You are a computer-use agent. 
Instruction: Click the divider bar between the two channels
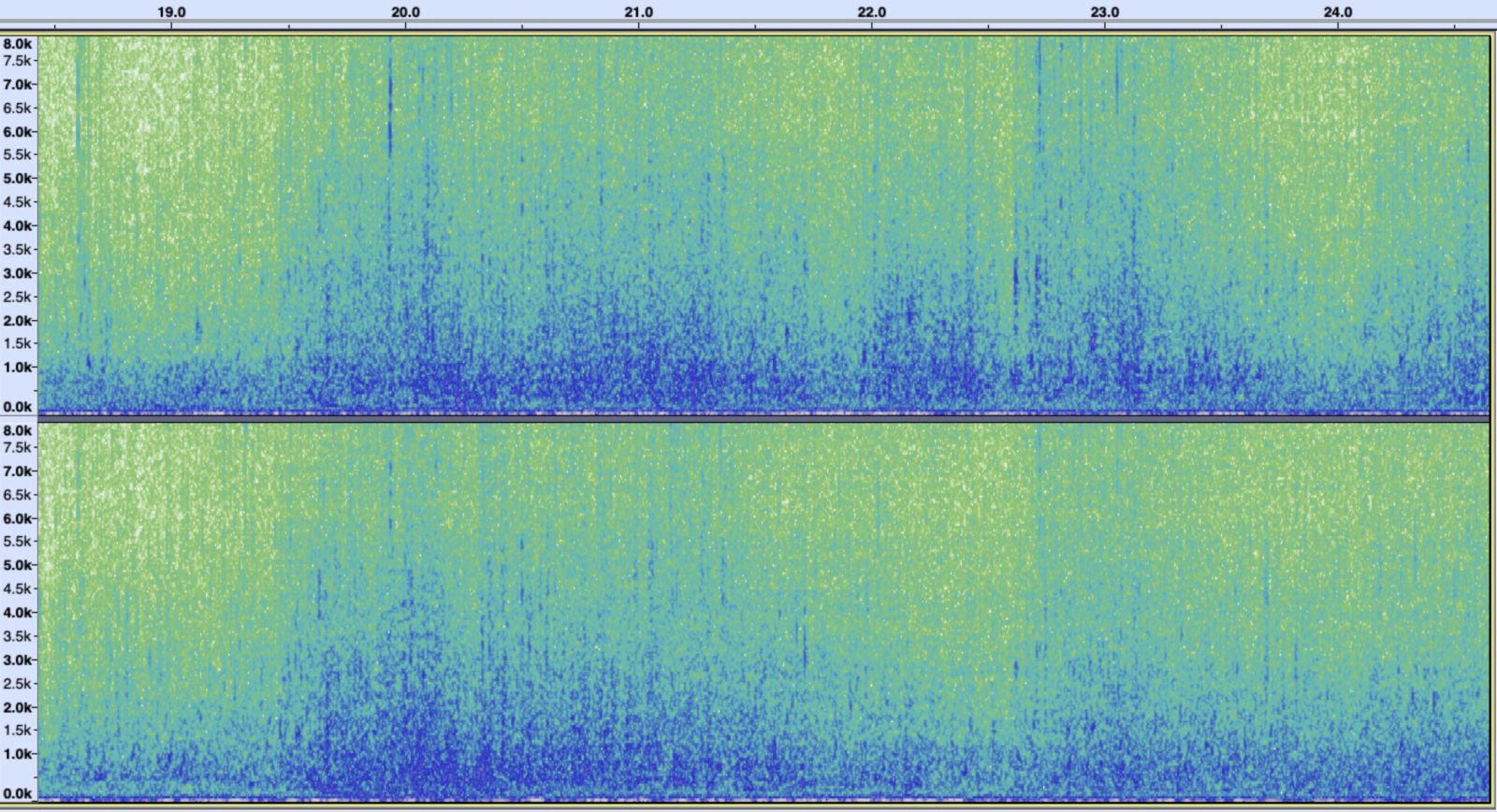tap(763, 418)
